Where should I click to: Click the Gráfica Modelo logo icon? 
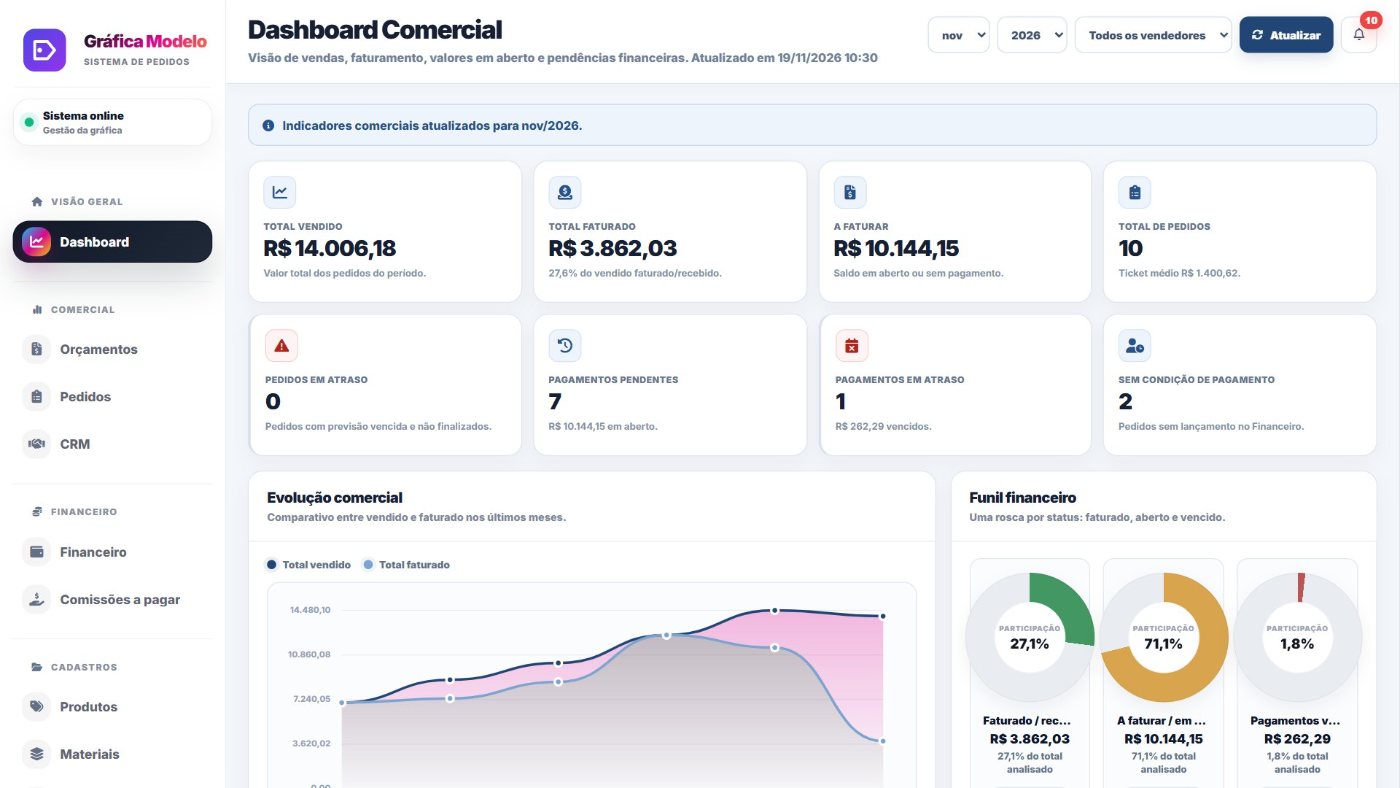(x=44, y=50)
